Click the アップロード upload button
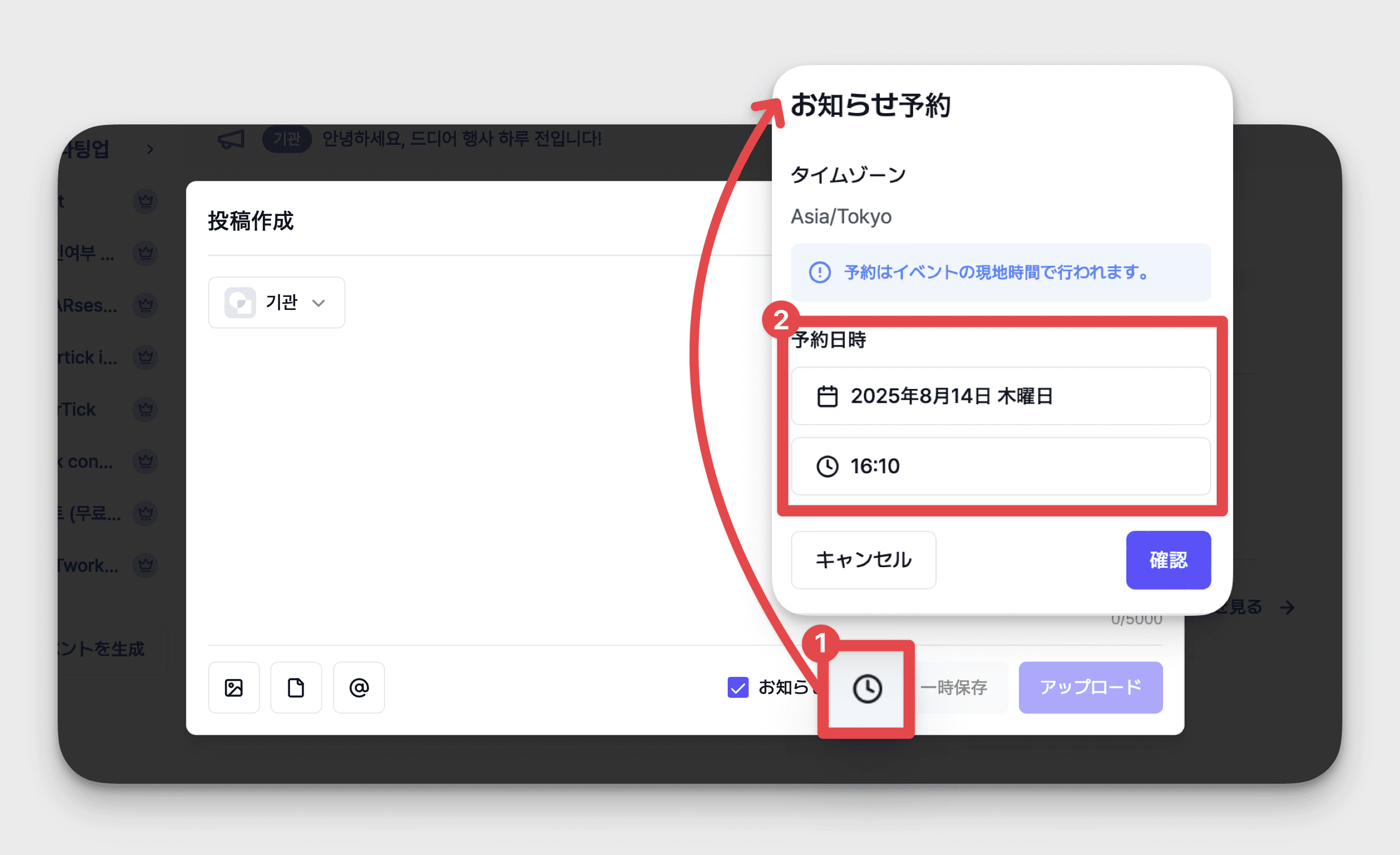1400x855 pixels. 1090,688
